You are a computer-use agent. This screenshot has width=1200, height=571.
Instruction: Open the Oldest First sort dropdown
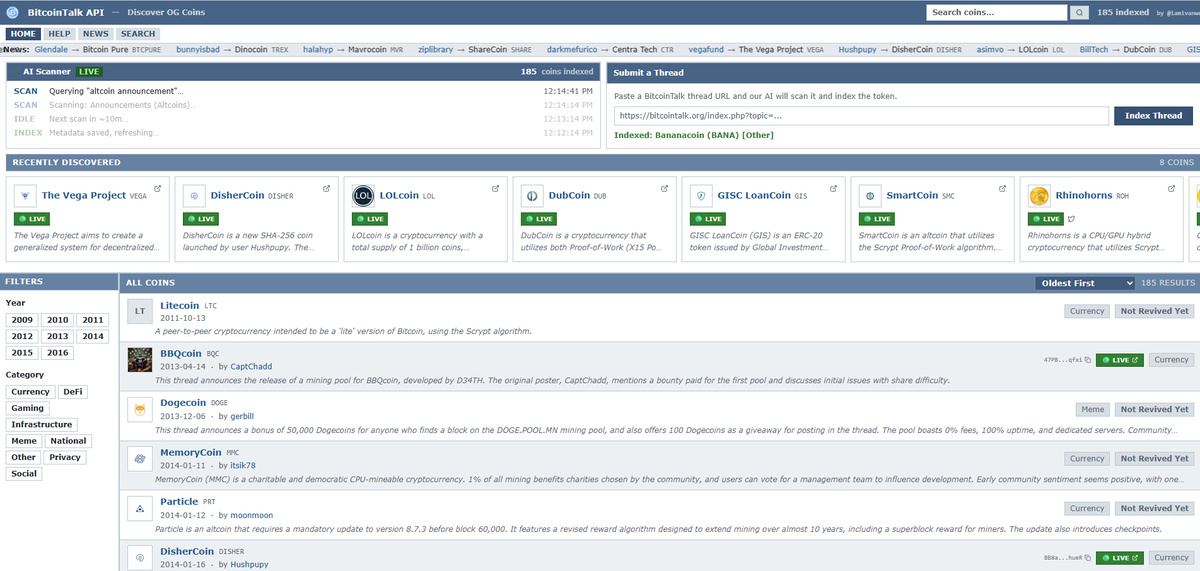point(1085,283)
